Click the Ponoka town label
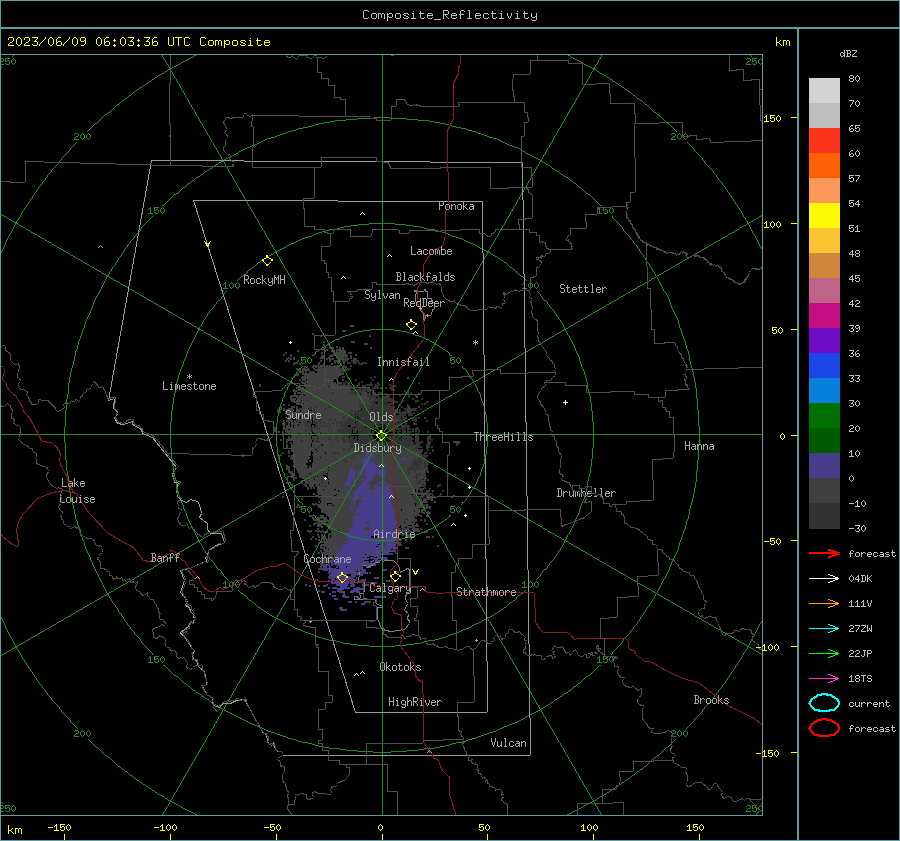 (456, 206)
